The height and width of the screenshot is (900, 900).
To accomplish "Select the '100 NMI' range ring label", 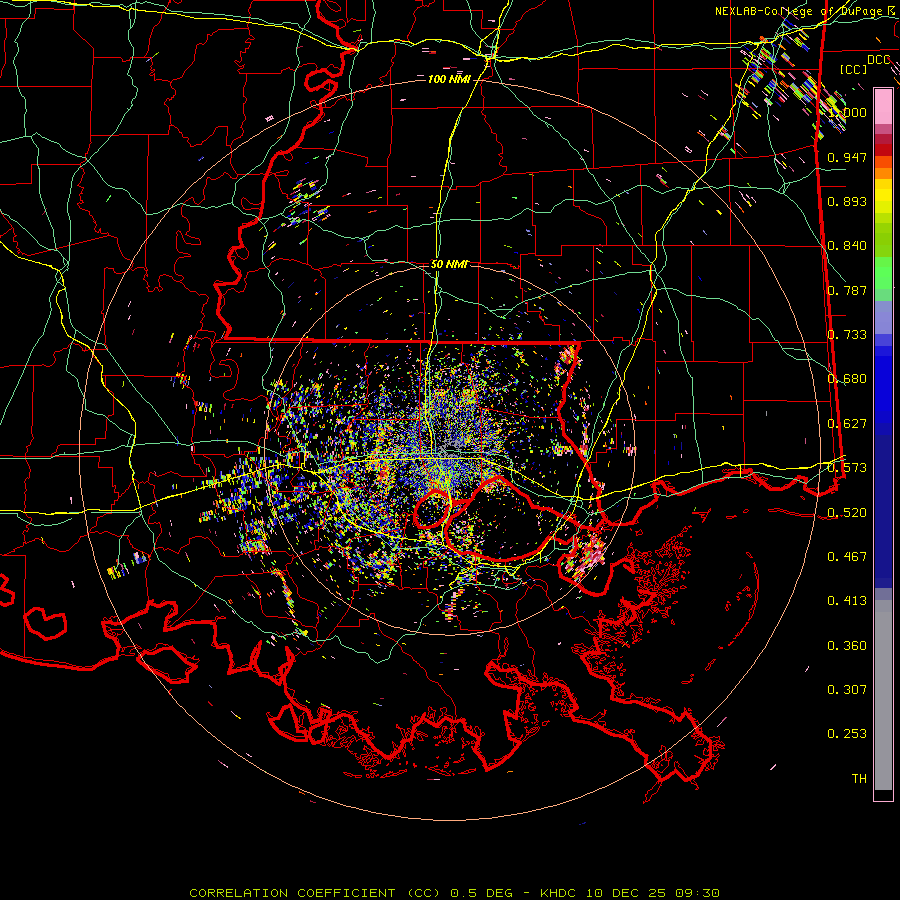I will click(449, 79).
